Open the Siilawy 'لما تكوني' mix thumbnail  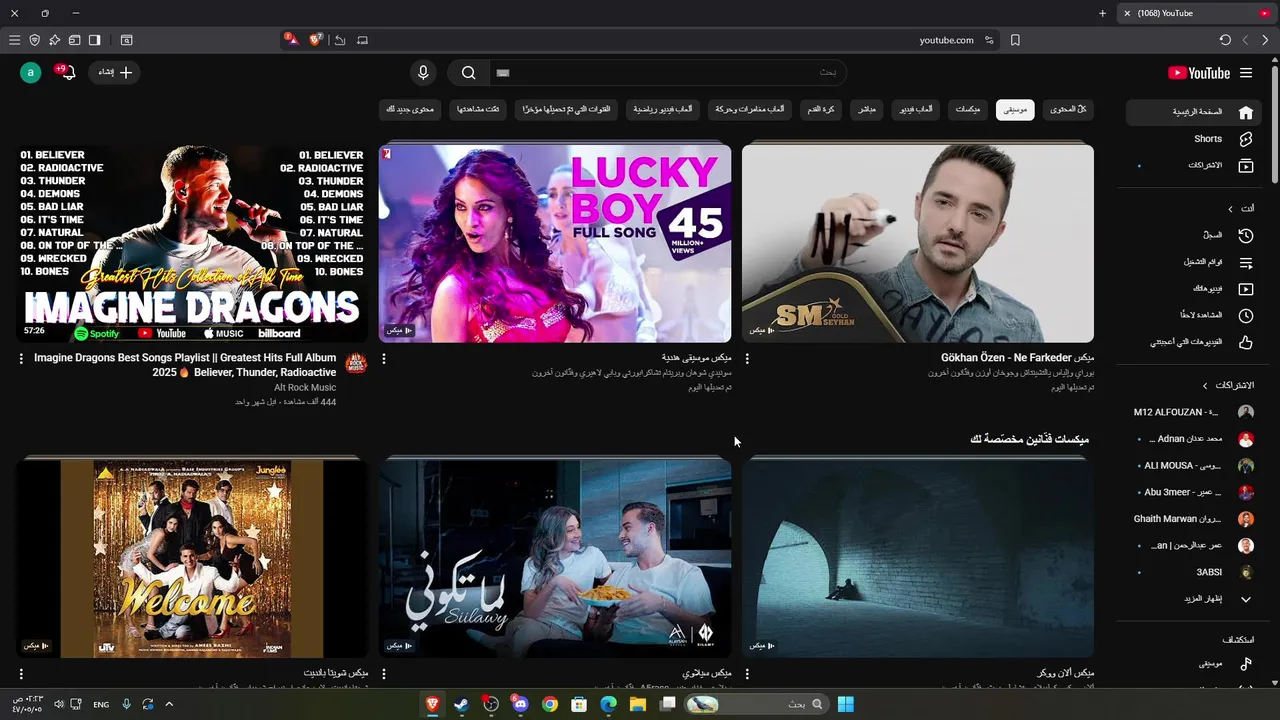tap(555, 558)
